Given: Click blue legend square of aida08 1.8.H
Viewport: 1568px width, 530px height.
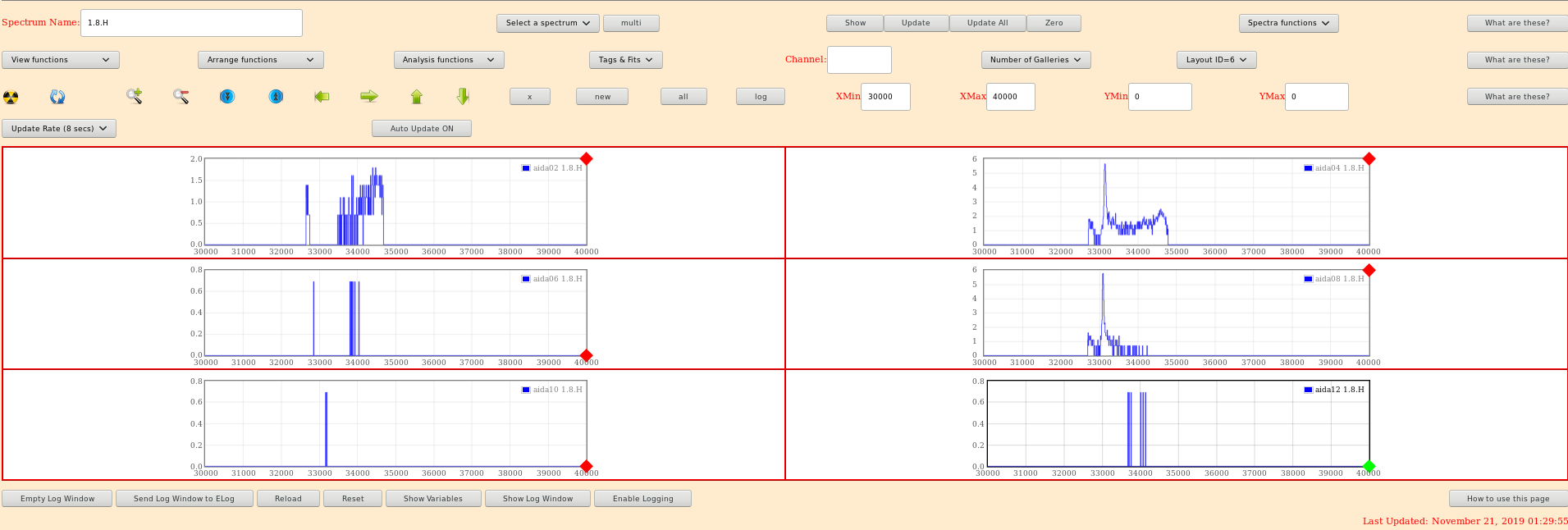Looking at the screenshot, I should coord(1308,279).
